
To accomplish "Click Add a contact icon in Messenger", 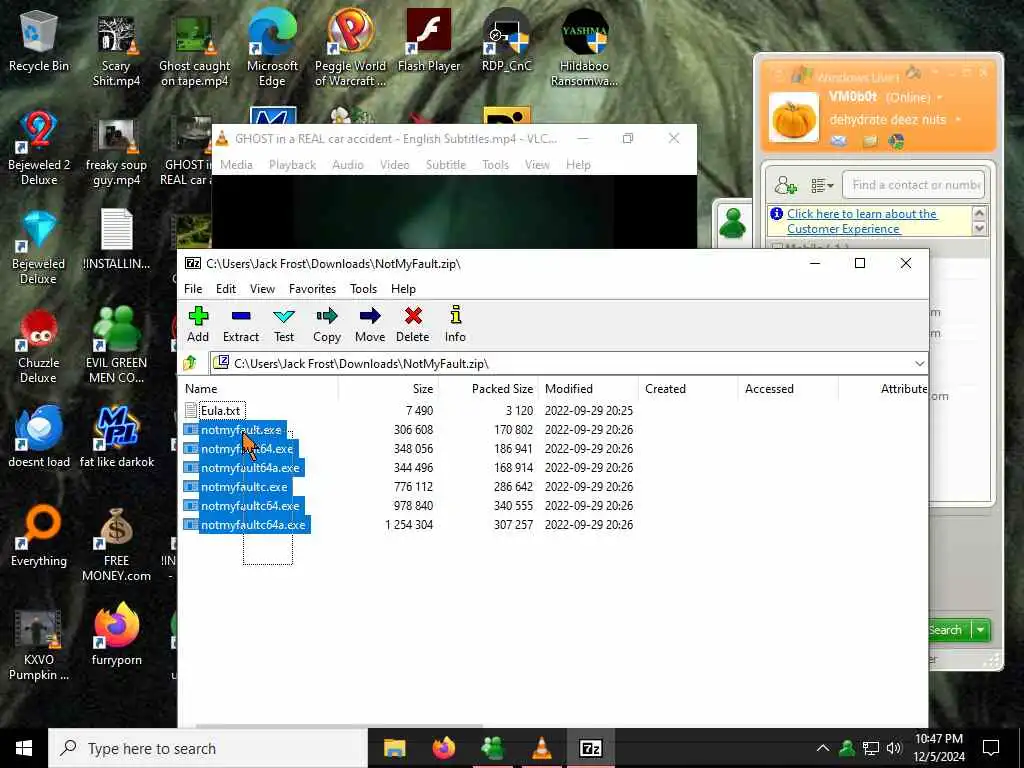I will pos(785,185).
